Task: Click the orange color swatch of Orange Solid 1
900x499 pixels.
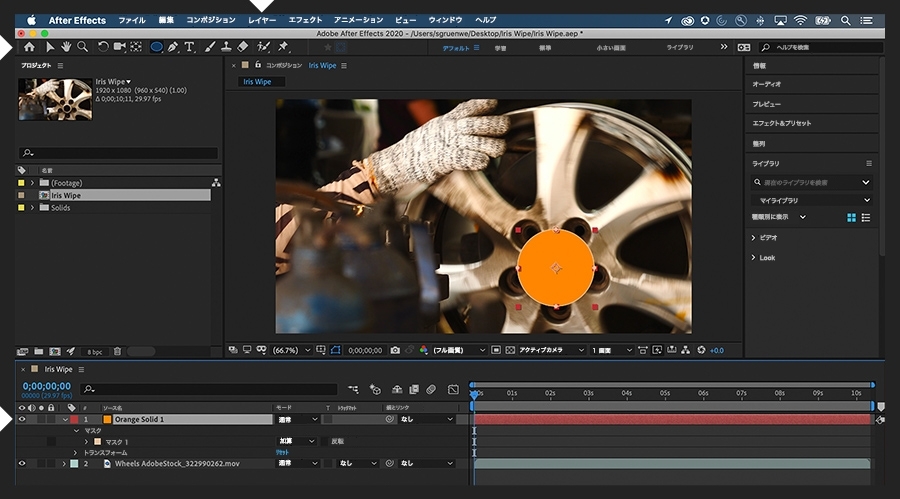Action: (x=107, y=420)
